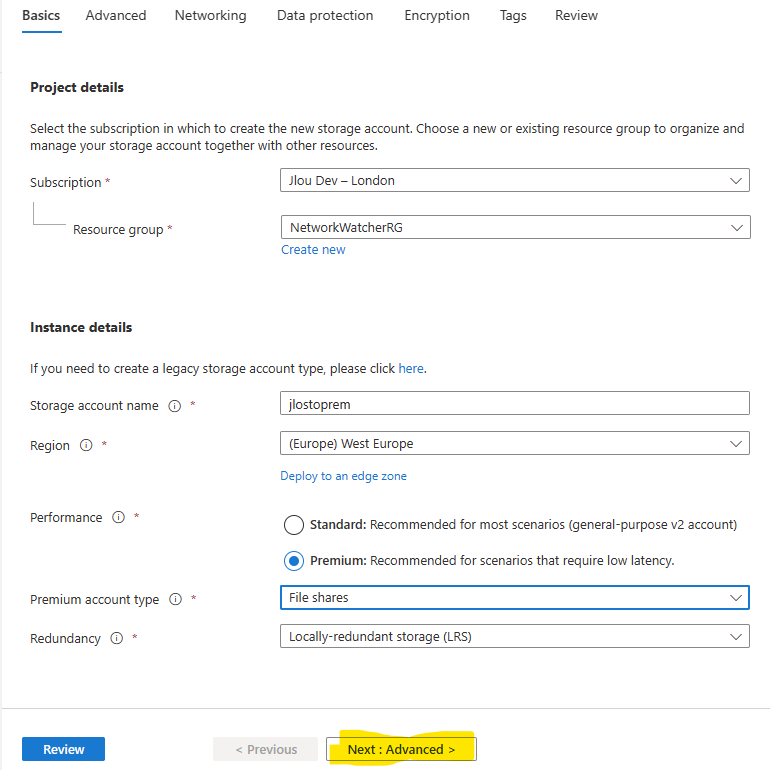Go to the Encryption tab
Screen dimensions: 770x770
437,16
